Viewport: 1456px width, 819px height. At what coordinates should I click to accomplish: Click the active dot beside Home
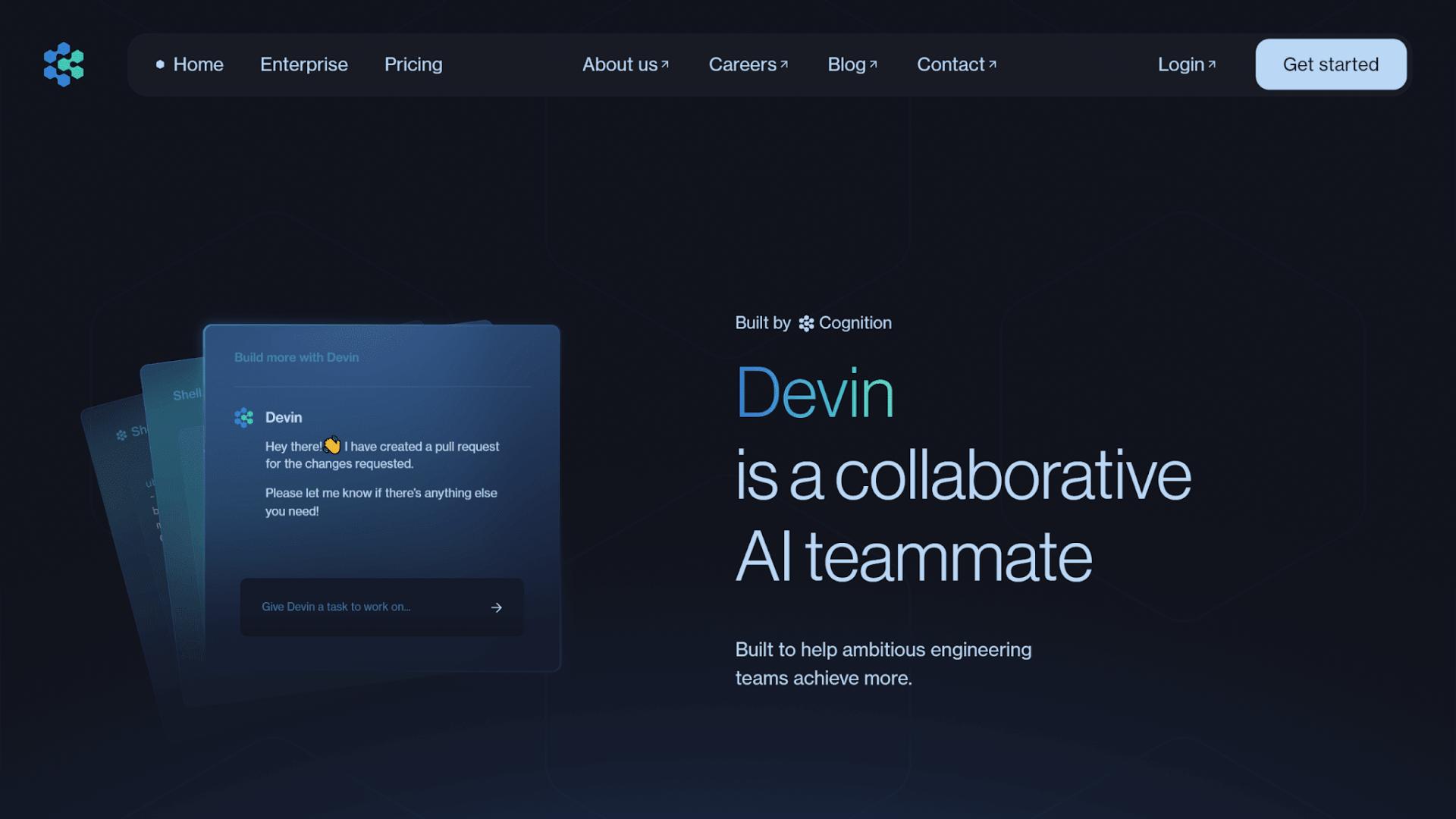[160, 64]
